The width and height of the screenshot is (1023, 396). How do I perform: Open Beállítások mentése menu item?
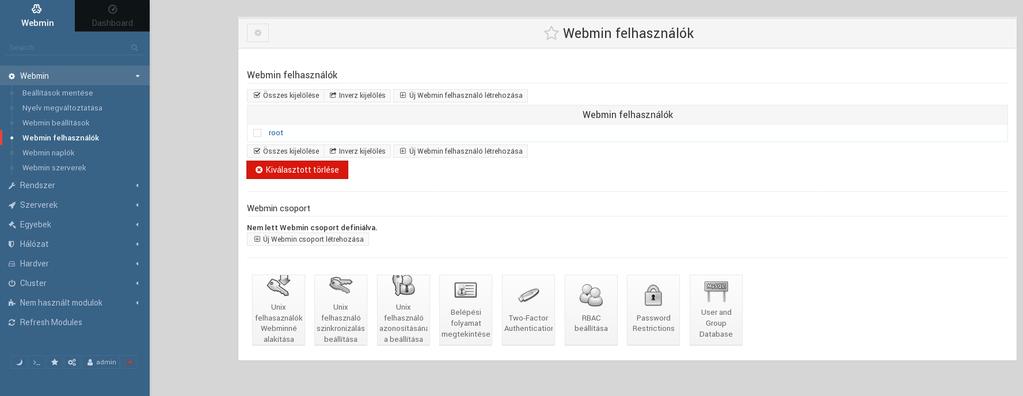pyautogui.click(x=57, y=93)
